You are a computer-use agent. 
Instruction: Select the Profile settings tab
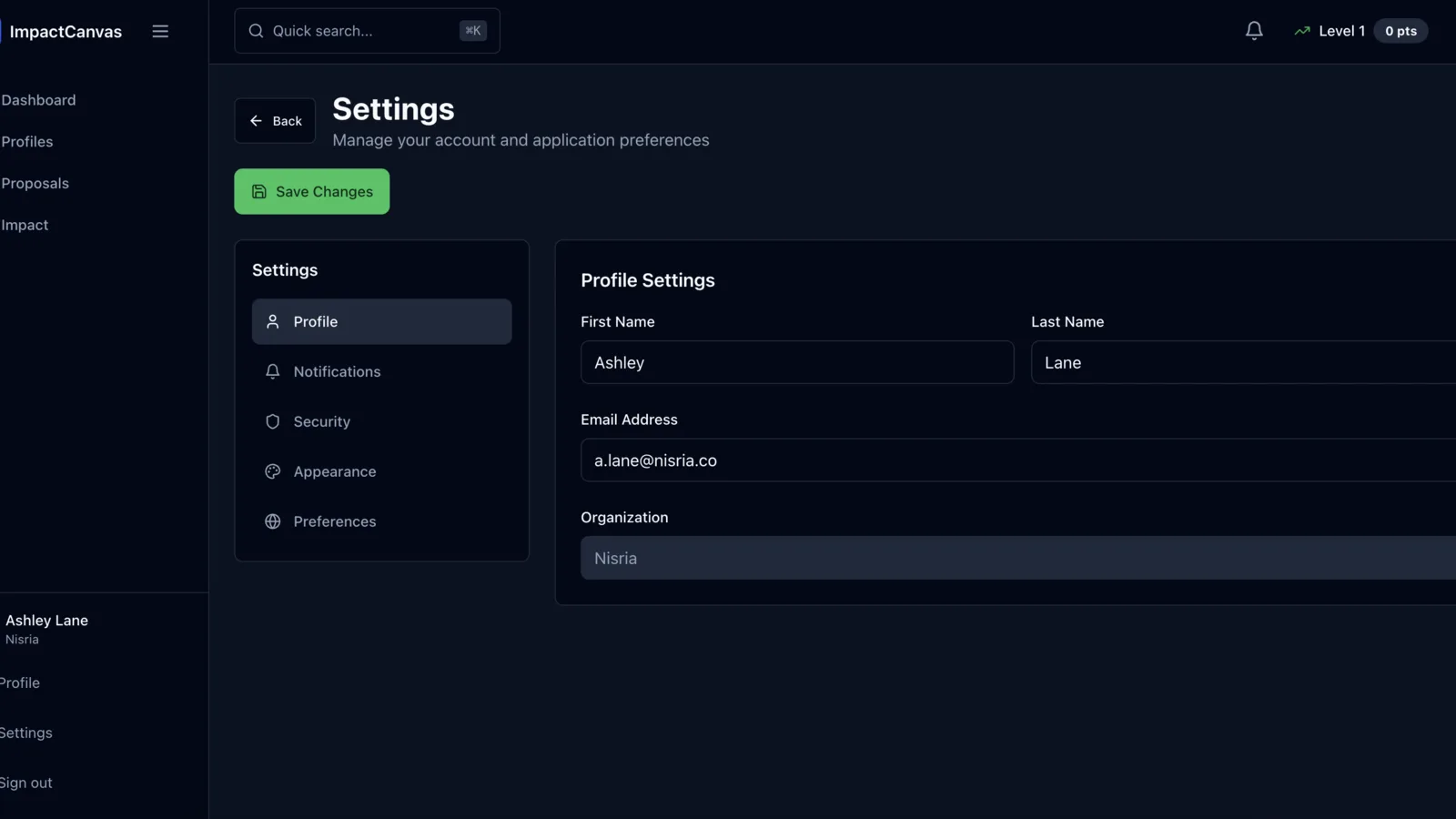pos(381,321)
